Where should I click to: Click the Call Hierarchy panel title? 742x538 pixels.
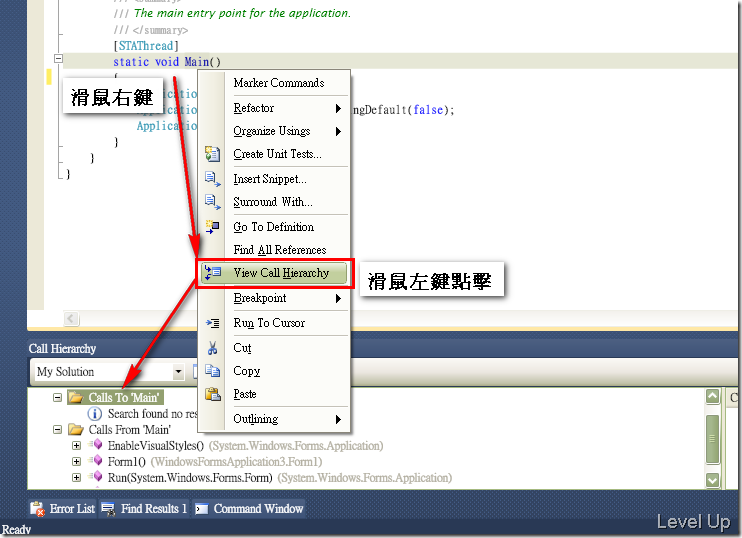point(62,349)
